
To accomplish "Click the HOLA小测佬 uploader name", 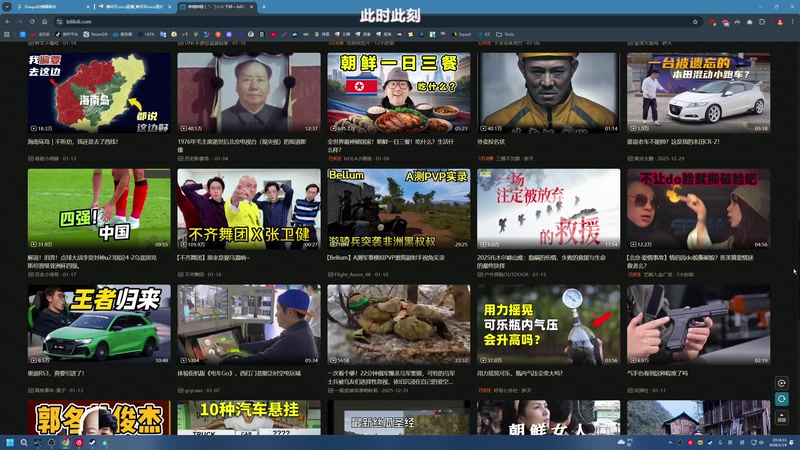I will pyautogui.click(x=359, y=159).
